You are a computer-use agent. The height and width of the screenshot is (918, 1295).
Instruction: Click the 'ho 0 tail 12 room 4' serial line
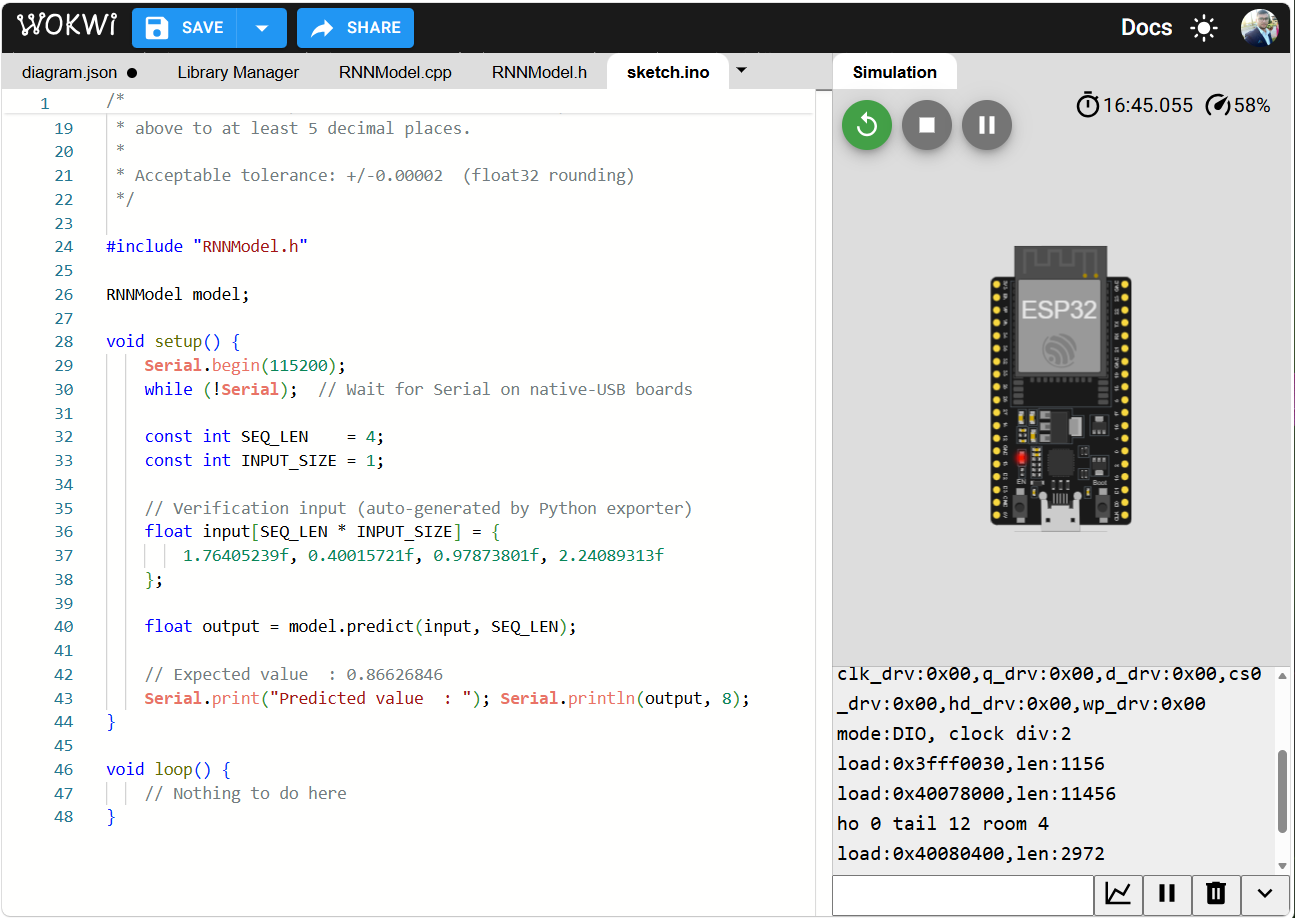[x=943, y=824]
